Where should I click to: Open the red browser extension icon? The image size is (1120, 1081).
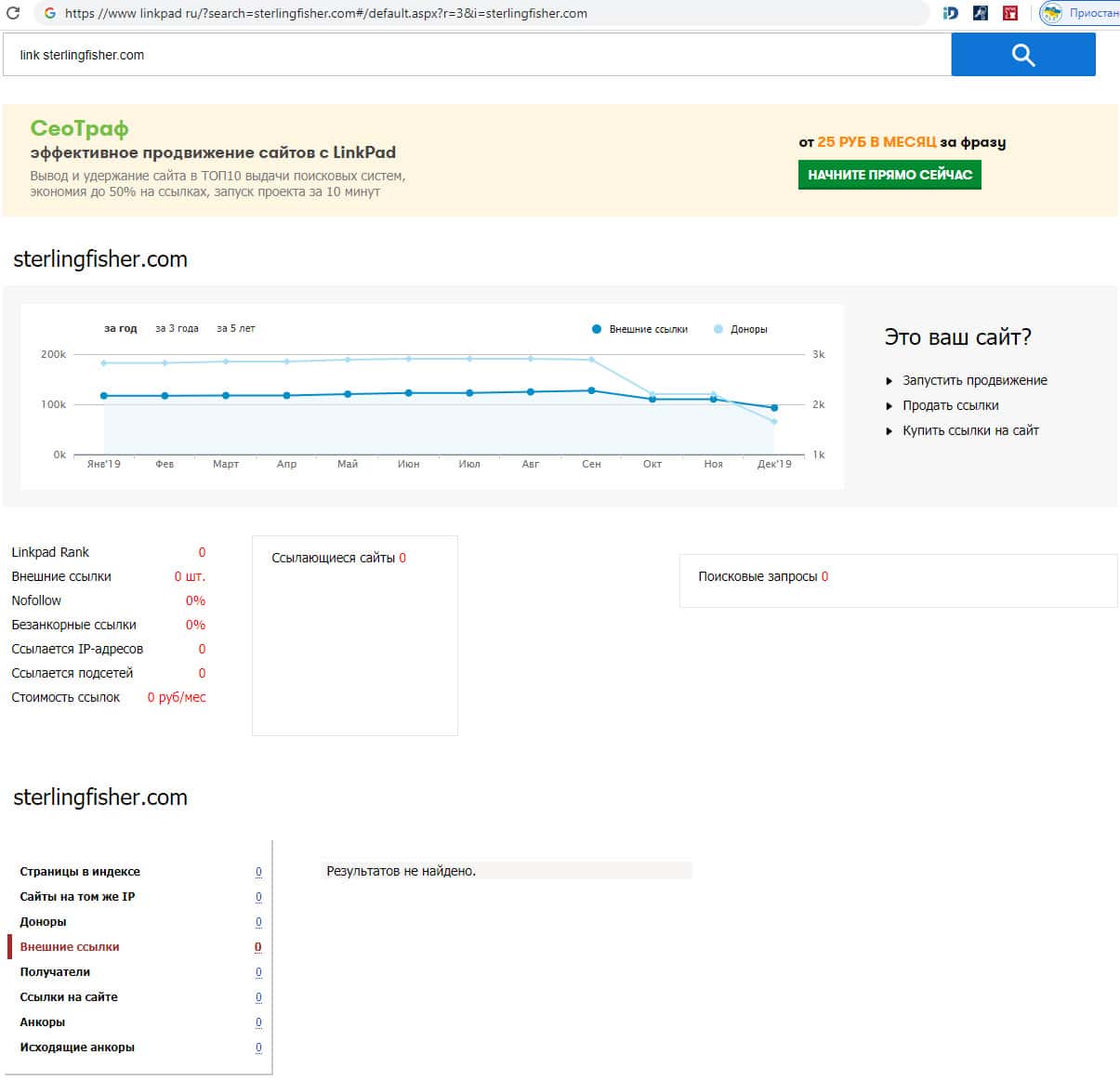click(1009, 13)
